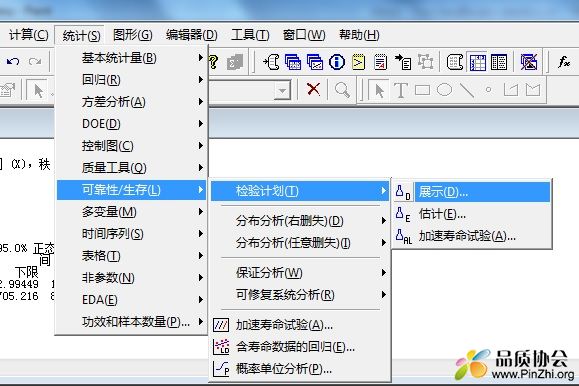Open Help via the question mark icon

pos(213,62)
